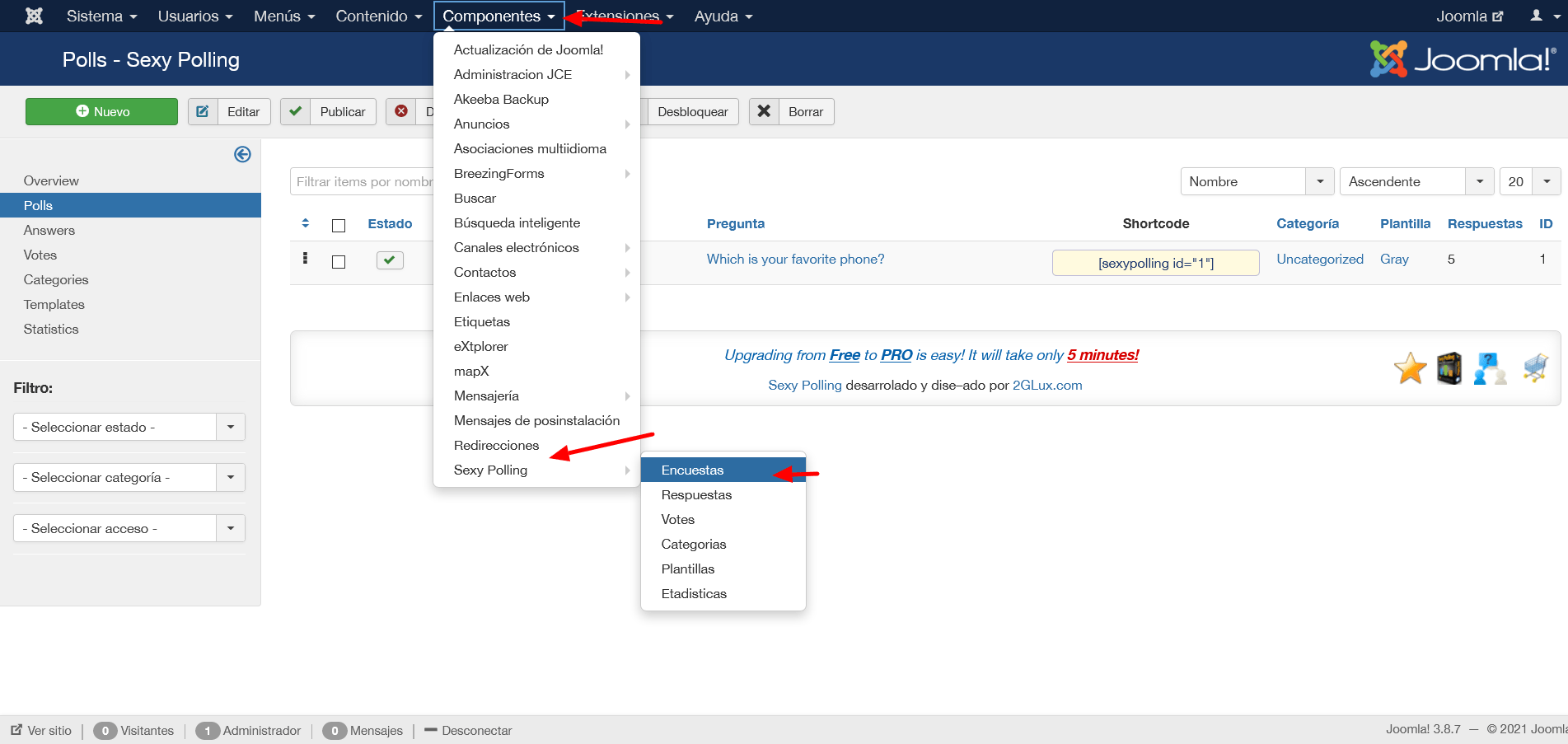Select Respuestas in Sexy Polling submenu
The image size is (1568, 744).
[723, 494]
